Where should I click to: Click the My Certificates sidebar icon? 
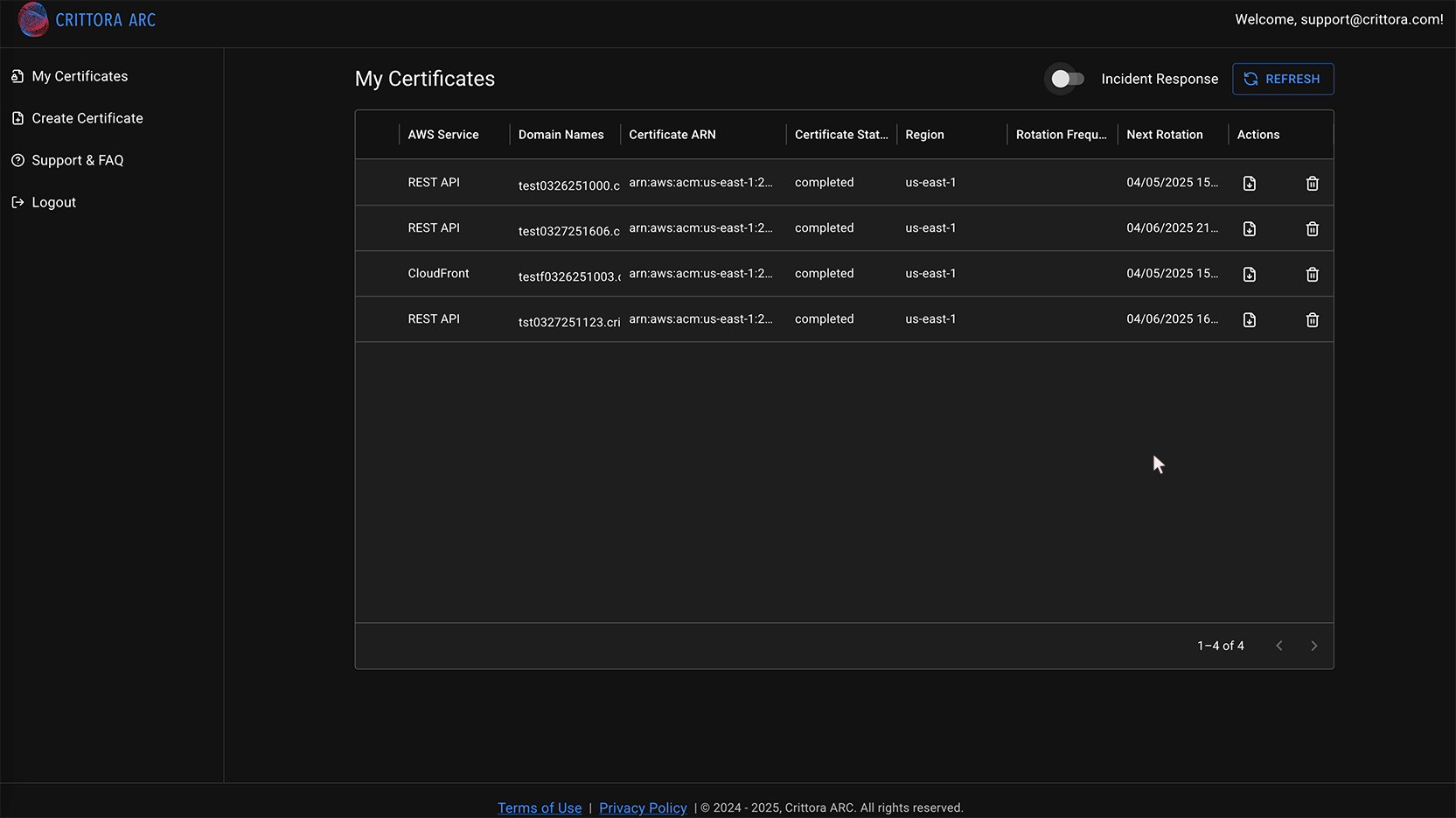(17, 76)
